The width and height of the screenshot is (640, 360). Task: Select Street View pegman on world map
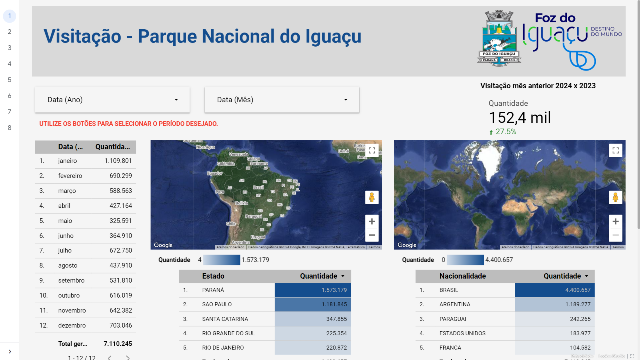point(615,198)
